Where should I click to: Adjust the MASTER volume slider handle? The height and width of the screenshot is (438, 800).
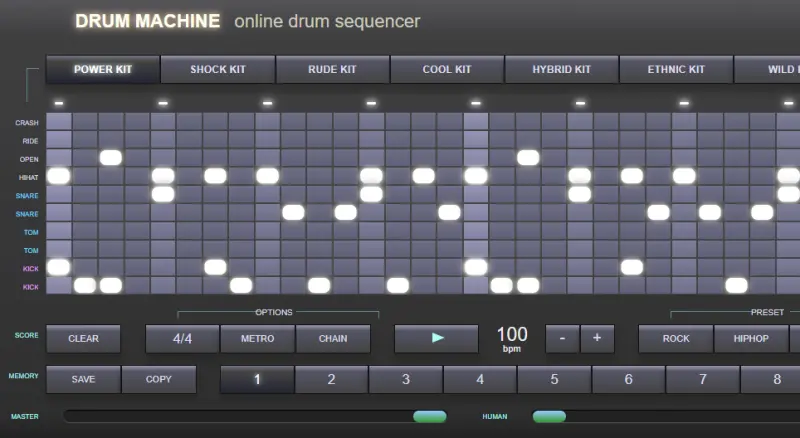430,416
